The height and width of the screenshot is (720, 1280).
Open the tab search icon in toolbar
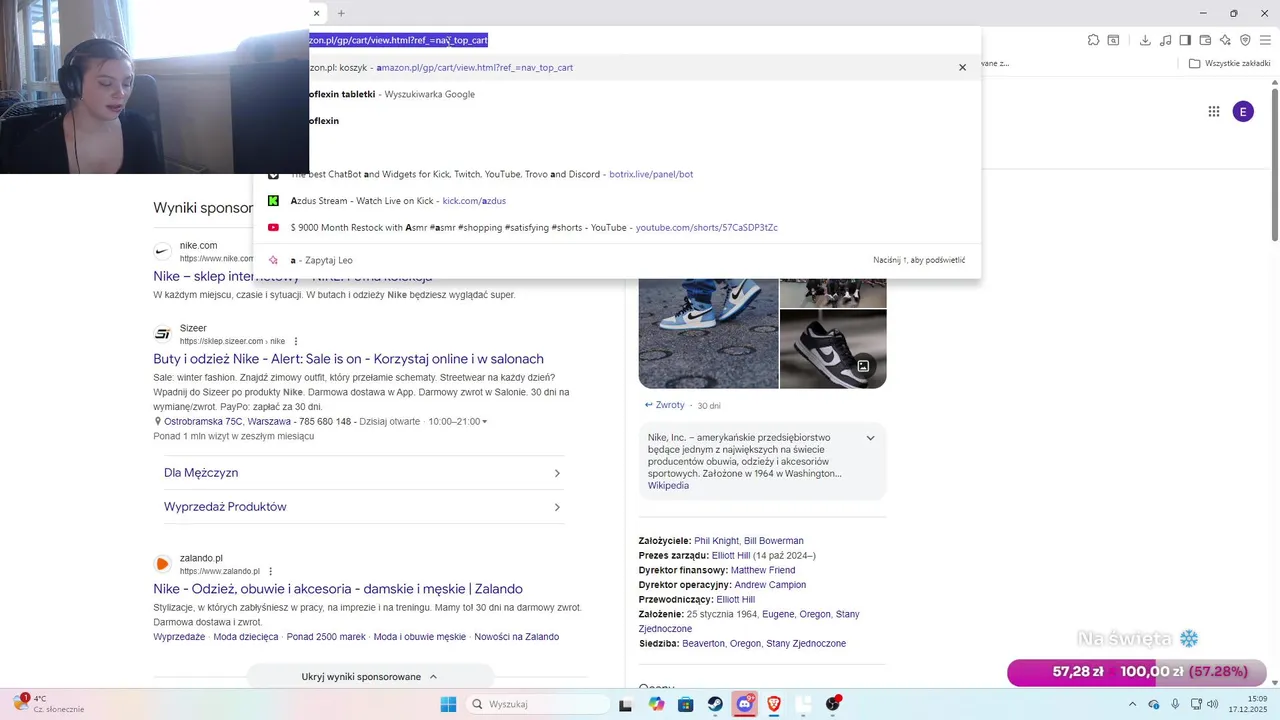click(x=1113, y=40)
